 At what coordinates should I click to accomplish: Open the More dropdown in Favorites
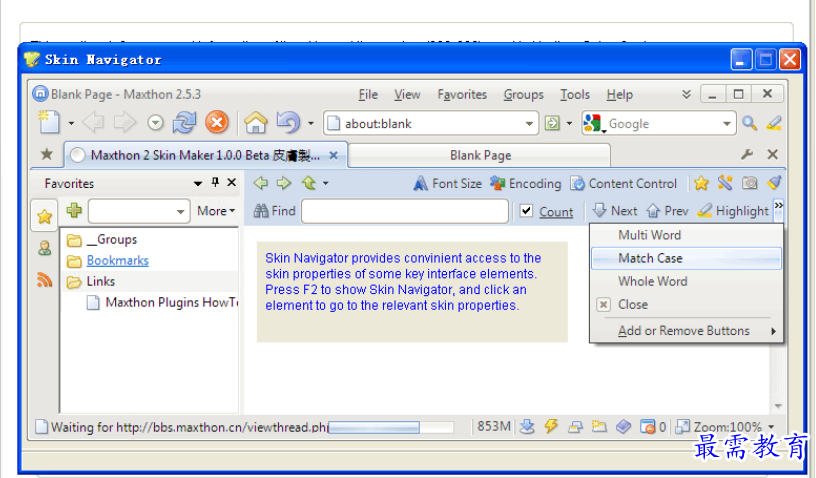(x=215, y=211)
